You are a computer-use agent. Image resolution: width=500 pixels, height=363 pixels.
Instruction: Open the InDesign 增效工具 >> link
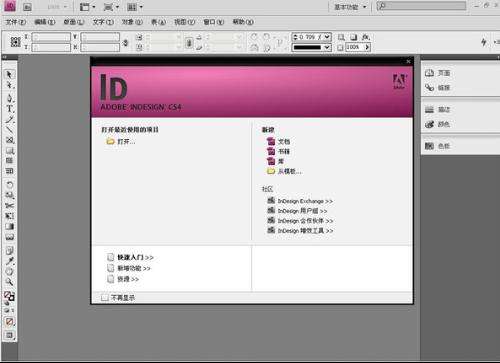300,231
